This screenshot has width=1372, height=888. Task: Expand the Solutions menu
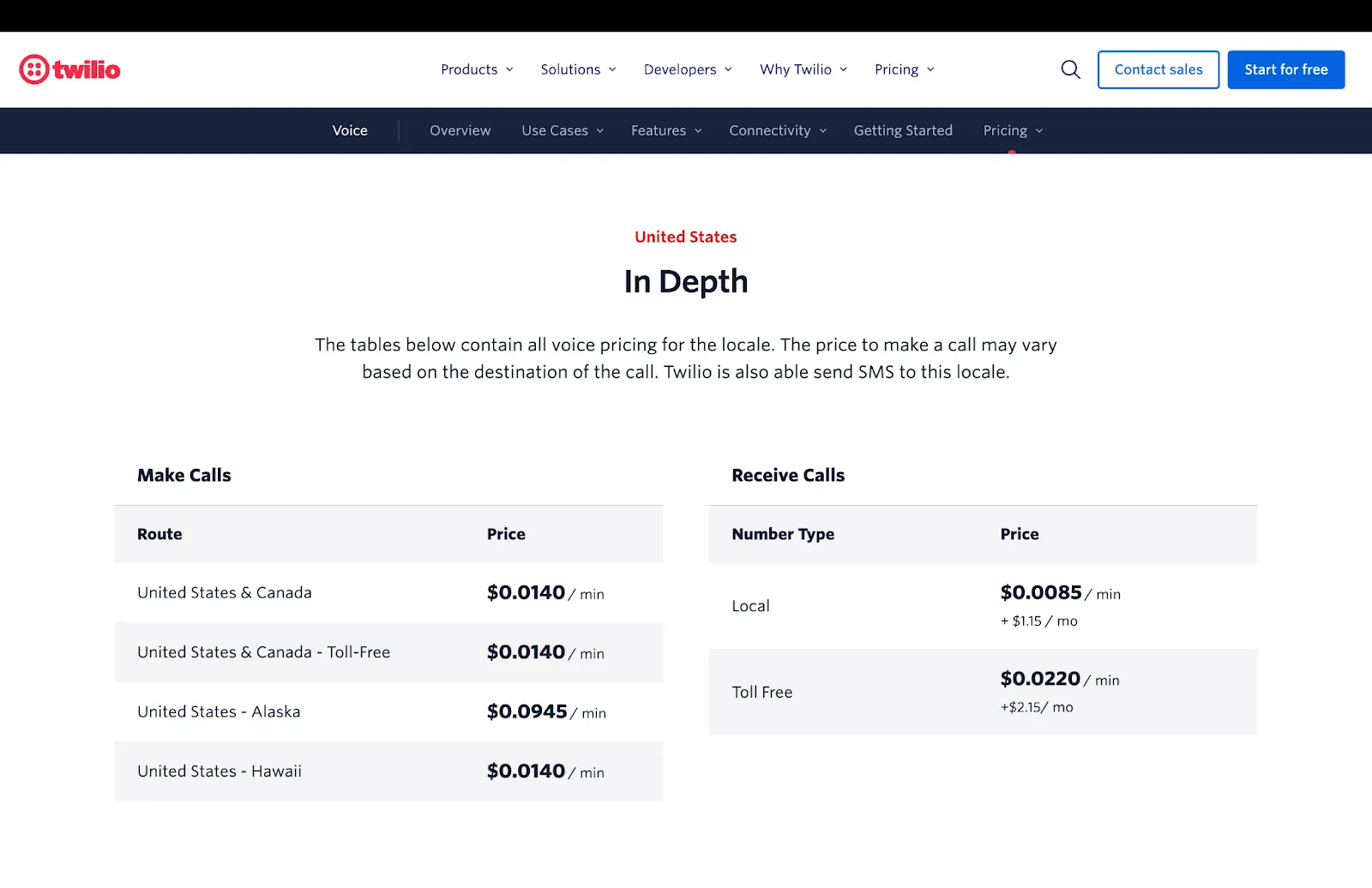point(578,69)
